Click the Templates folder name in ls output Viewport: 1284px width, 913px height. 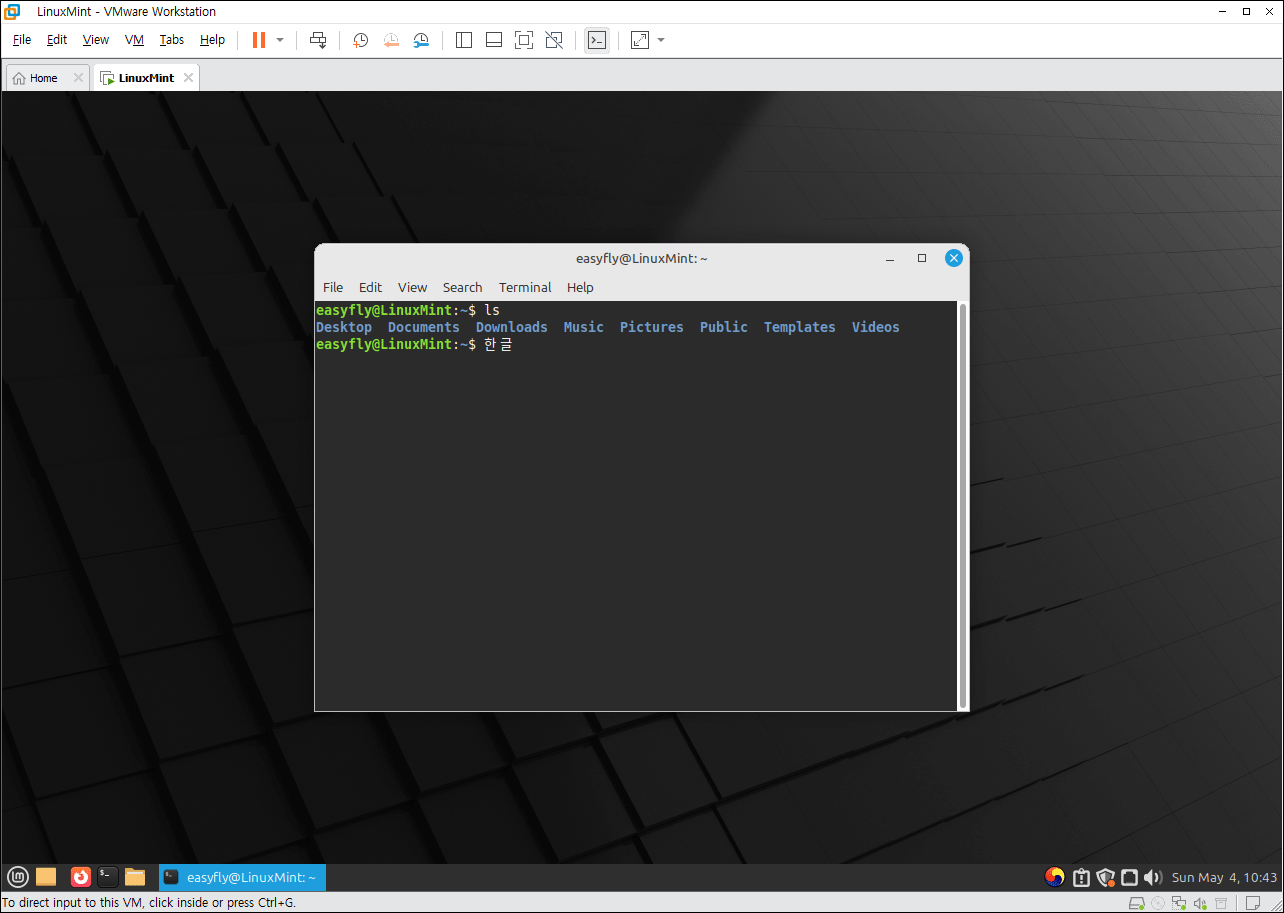coord(800,327)
